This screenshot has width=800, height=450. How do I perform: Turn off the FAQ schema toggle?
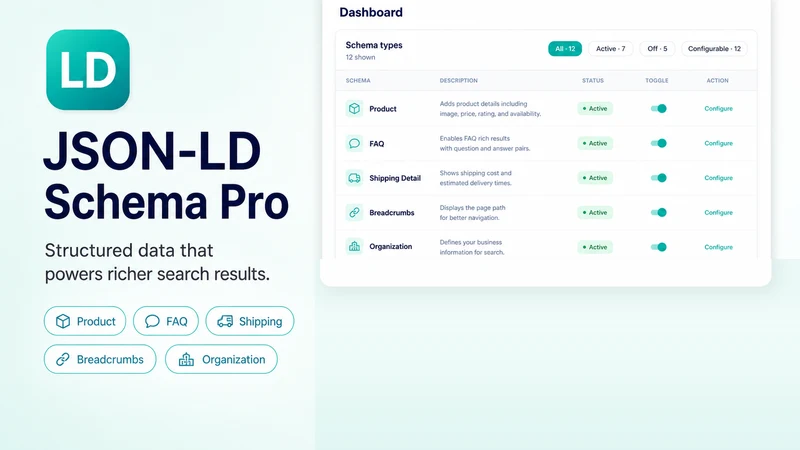659,143
